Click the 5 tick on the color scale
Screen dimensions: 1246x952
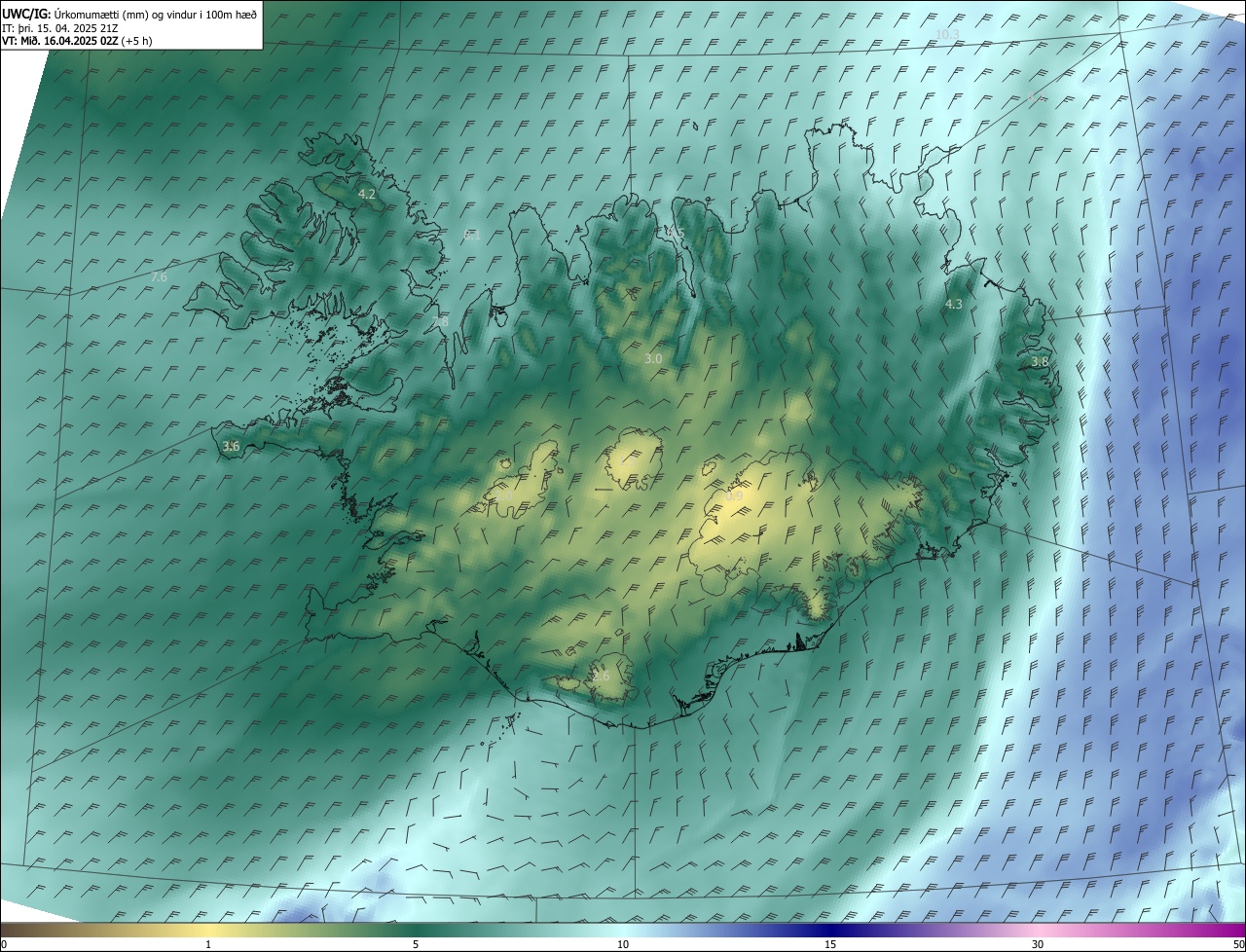[416, 944]
